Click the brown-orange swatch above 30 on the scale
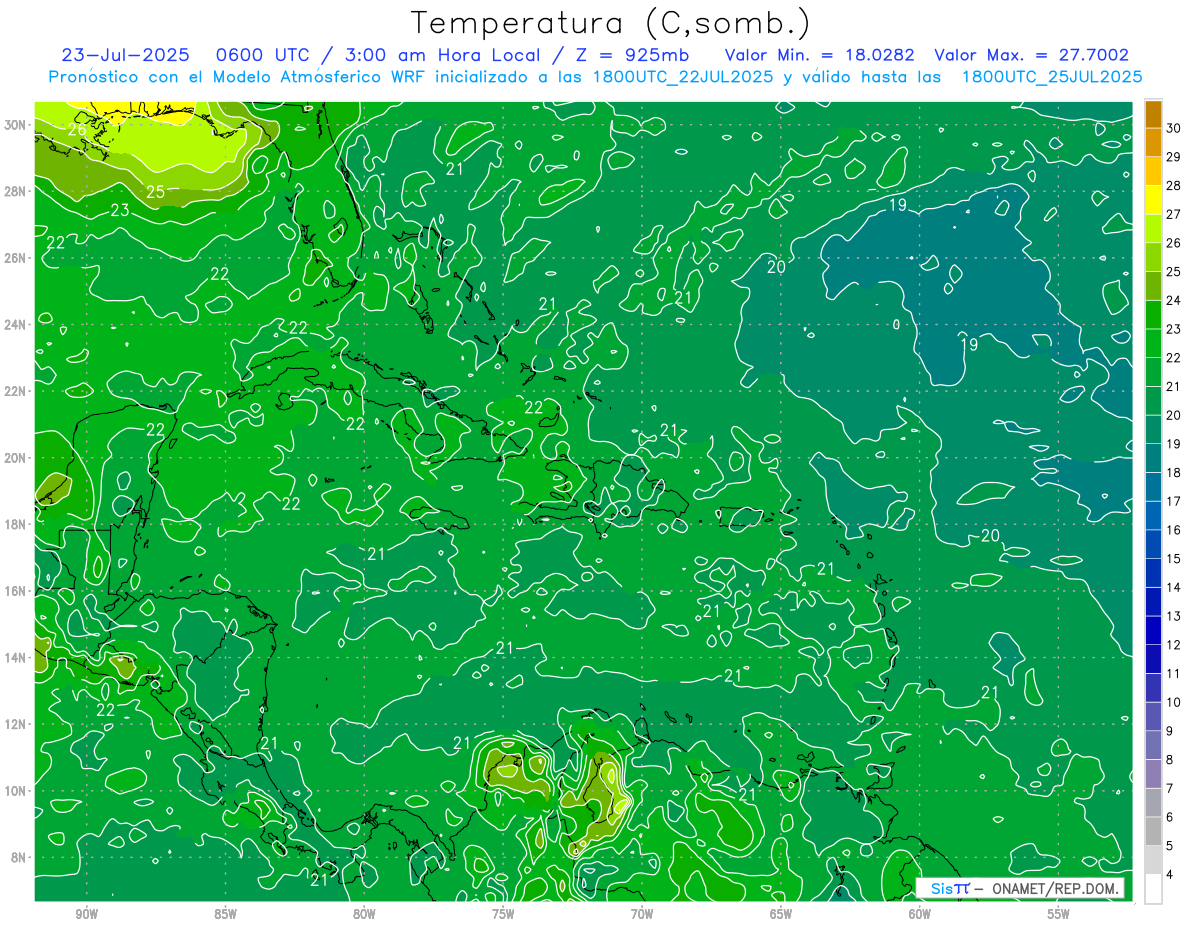The height and width of the screenshot is (927, 1200). point(1153,113)
